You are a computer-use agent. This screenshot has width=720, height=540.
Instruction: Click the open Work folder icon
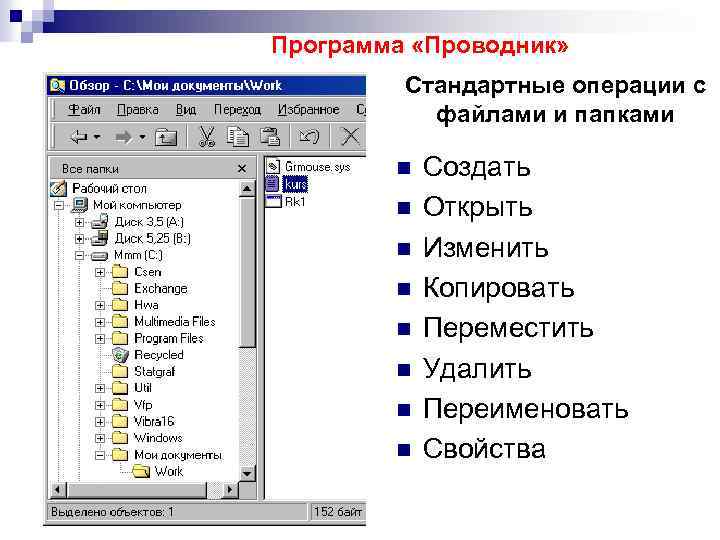click(141, 472)
